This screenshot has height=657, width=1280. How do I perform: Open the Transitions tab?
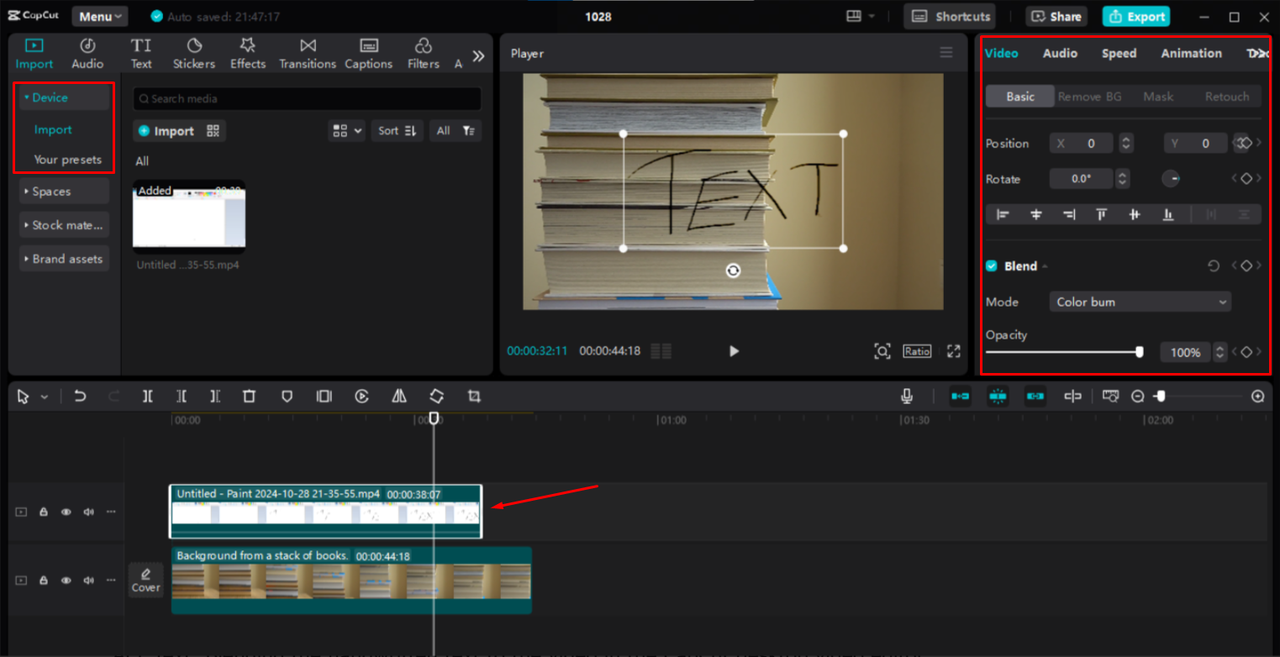click(x=308, y=53)
